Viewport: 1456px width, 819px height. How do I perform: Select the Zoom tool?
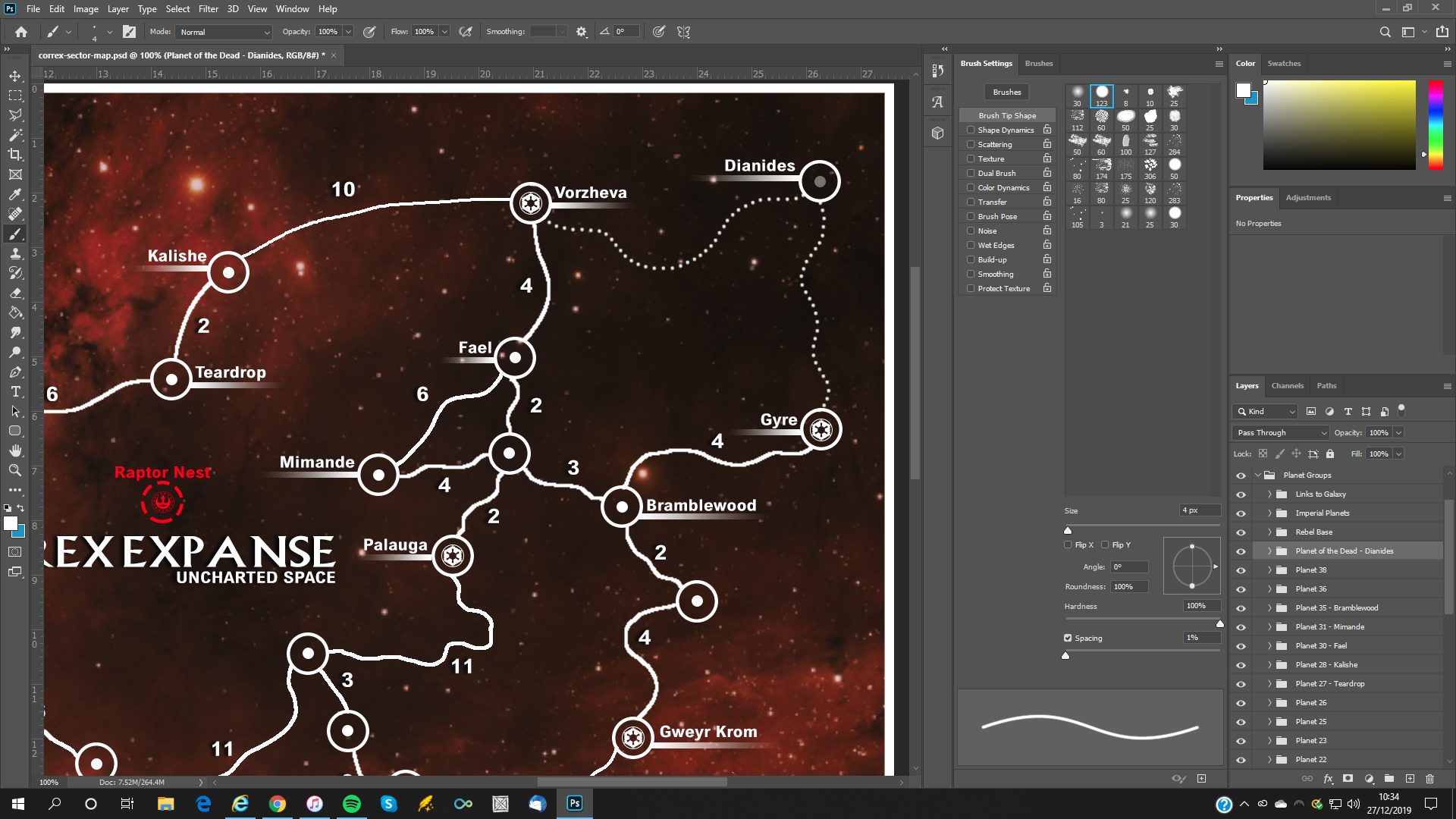15,470
